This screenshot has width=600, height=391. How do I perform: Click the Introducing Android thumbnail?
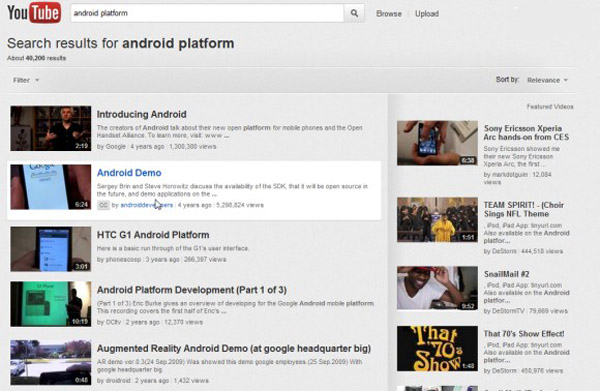pos(51,128)
